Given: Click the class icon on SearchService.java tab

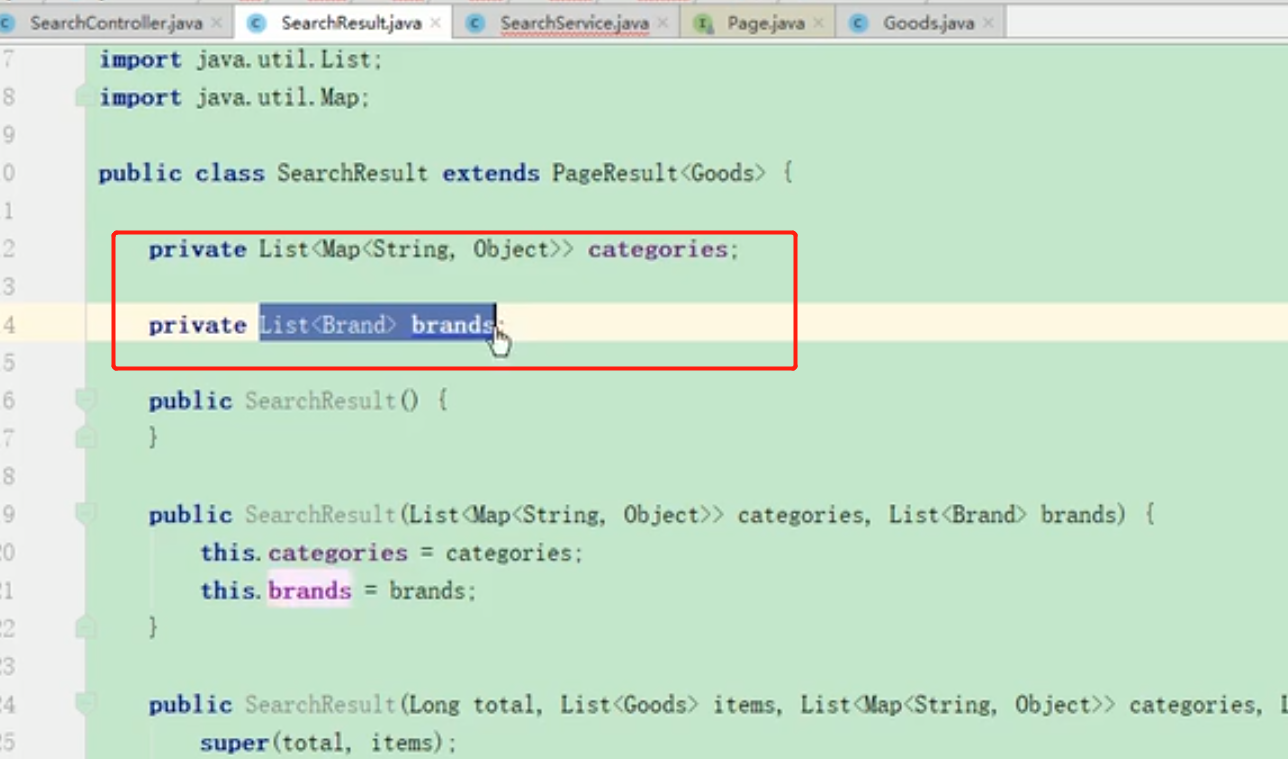Looking at the screenshot, I should coord(476,22).
